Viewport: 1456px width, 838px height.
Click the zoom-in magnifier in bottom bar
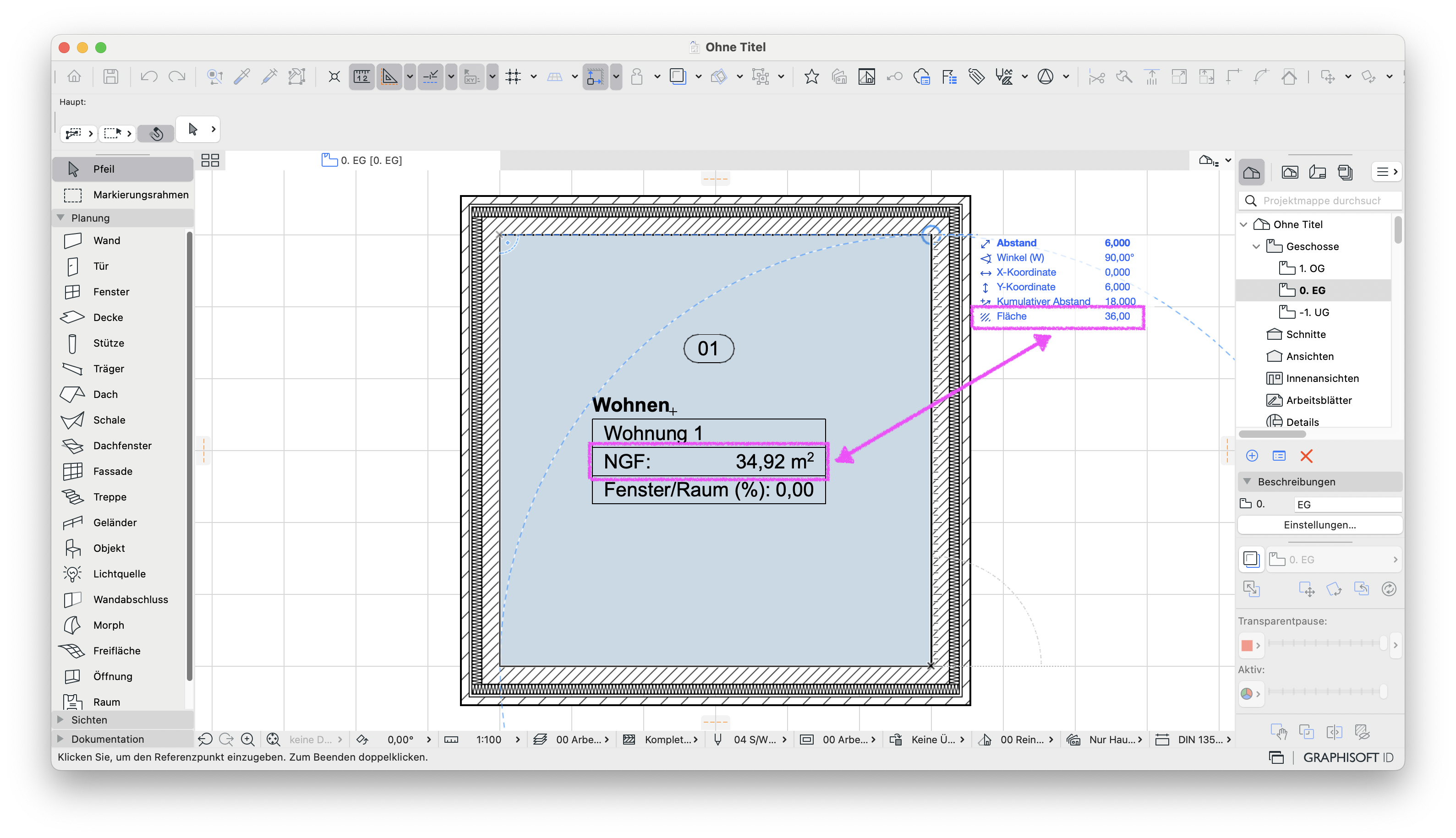[x=247, y=740]
